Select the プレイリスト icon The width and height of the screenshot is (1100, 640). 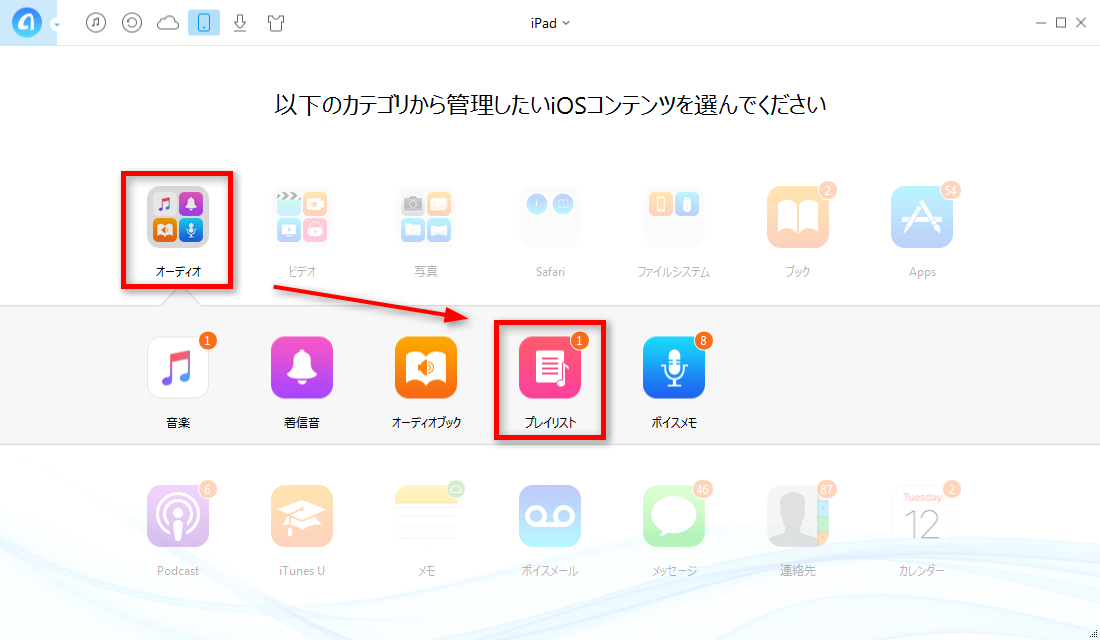tap(550, 368)
